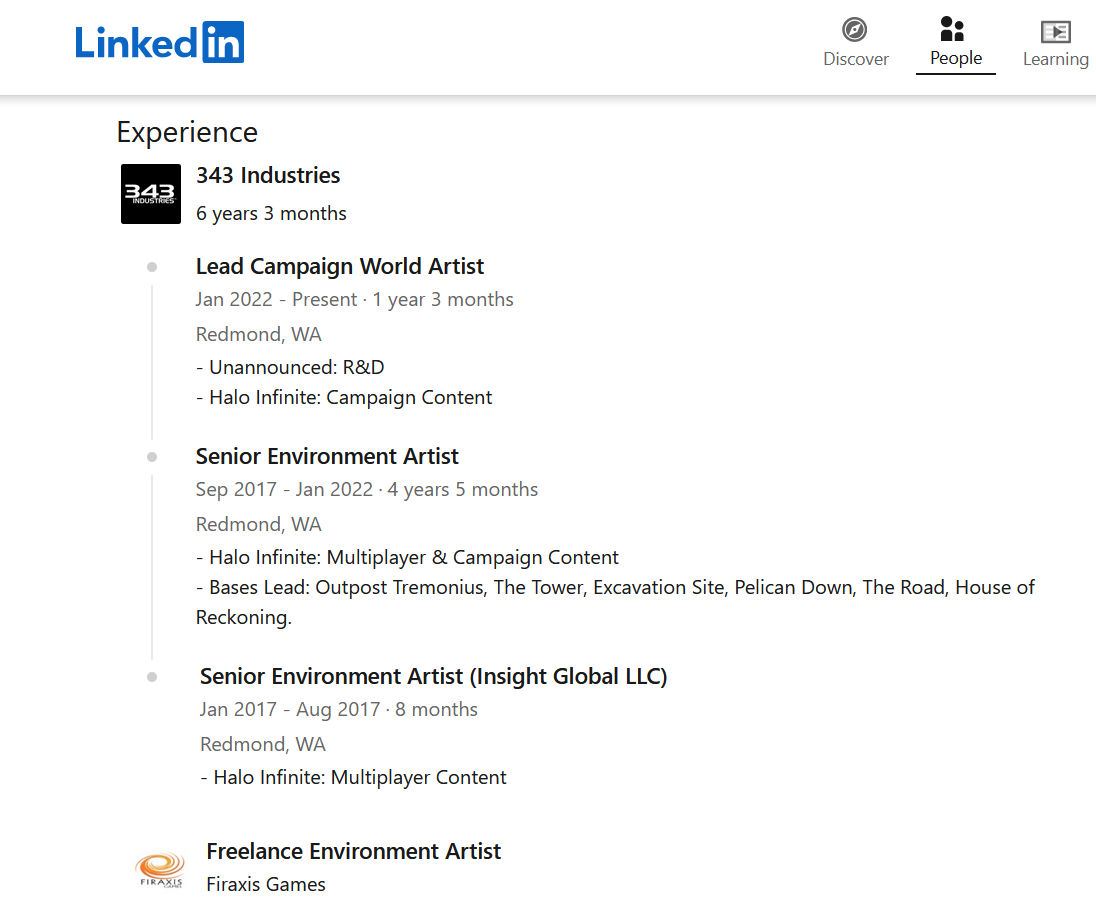This screenshot has width=1096, height=901.
Task: Click the timeline dot beside Insight Global role
Action: pyautogui.click(x=152, y=677)
